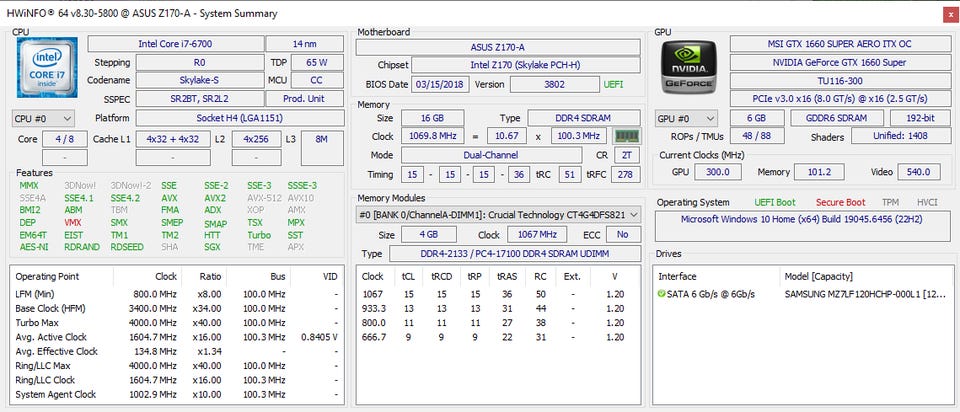Viewport: 960px width, 412px height.
Task: Click the Secure Boot status indicator
Action: coord(840,202)
